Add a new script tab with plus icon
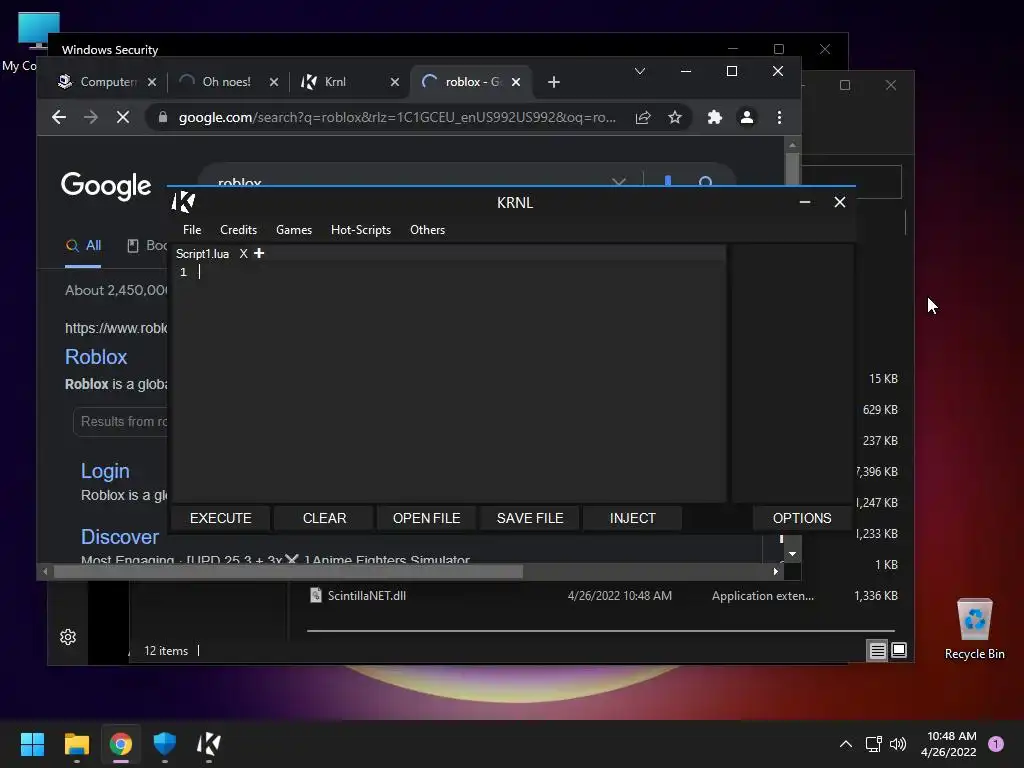Image resolution: width=1024 pixels, height=768 pixels. tap(259, 253)
